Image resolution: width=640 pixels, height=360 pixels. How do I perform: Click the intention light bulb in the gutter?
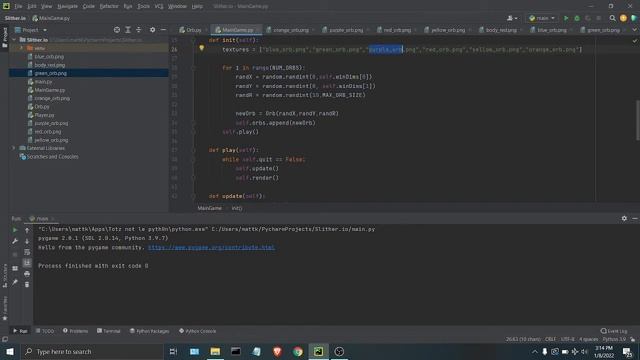[201, 48]
